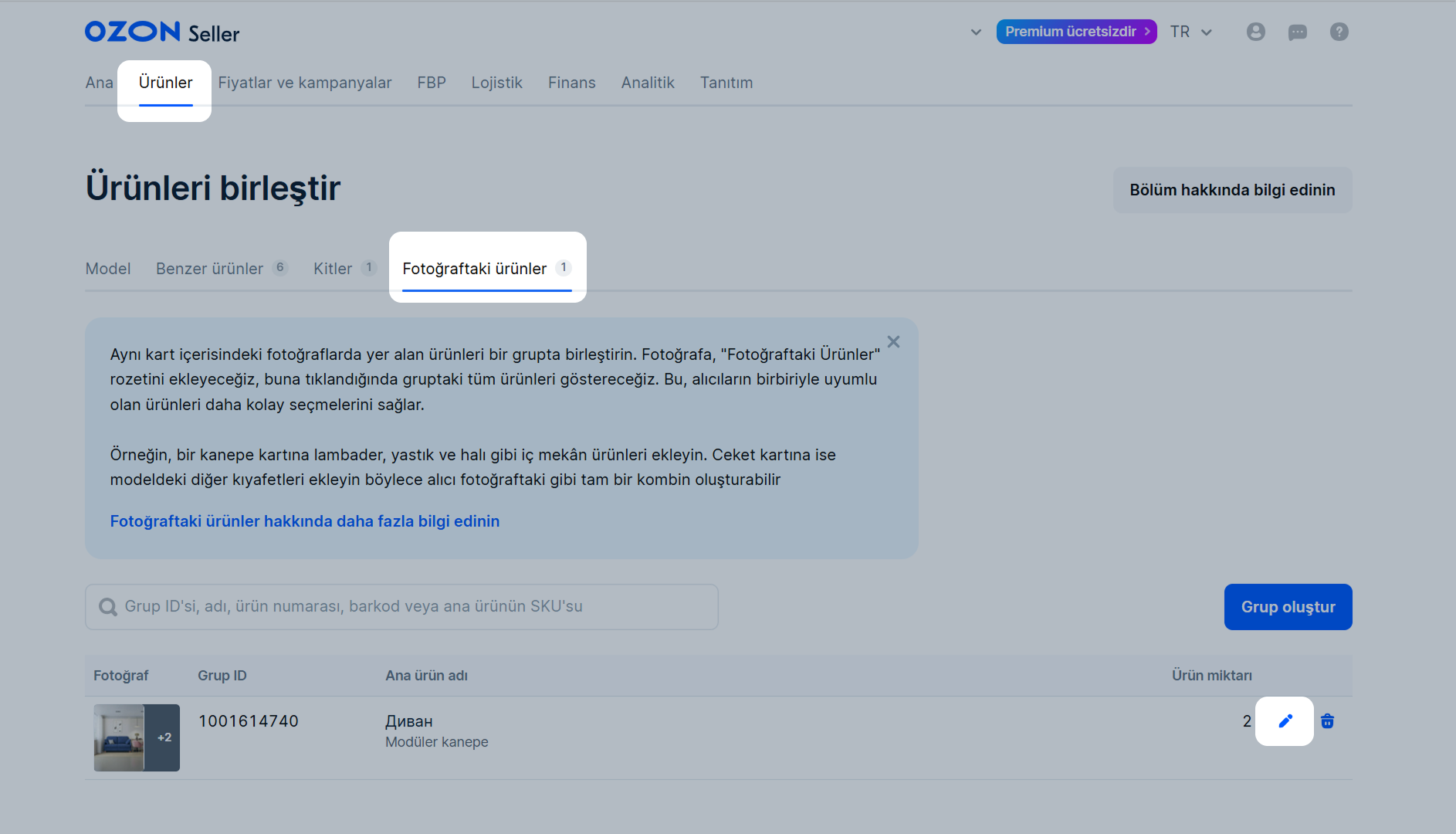Open Fotoğraftaki ürünler hakkında daha fazla bilgi link
Viewport: 1456px width, 834px height.
[305, 521]
